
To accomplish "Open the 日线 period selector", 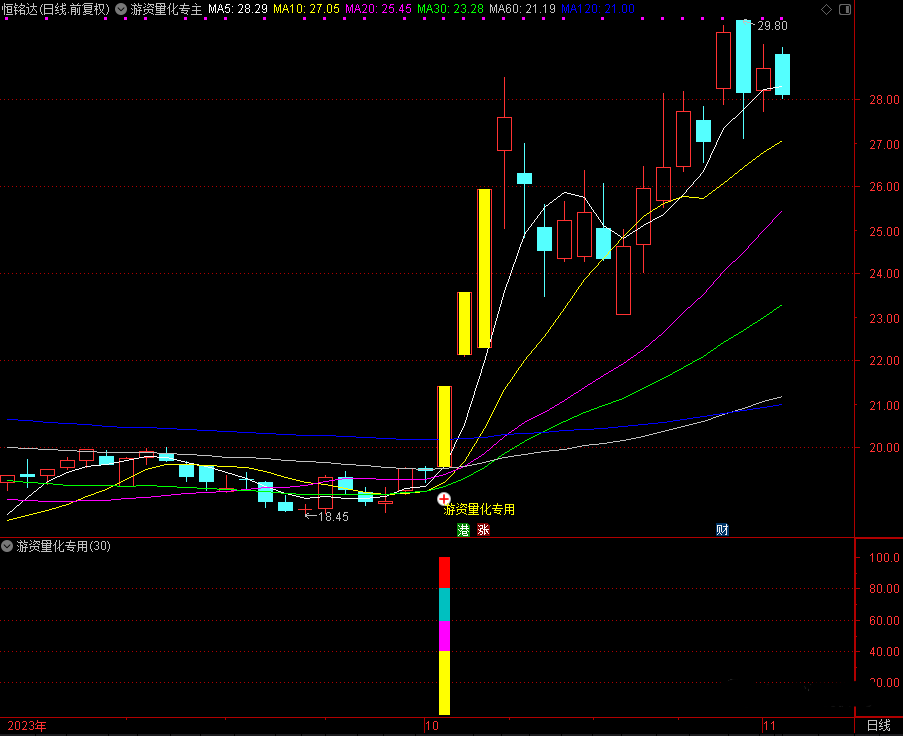I will (x=878, y=725).
